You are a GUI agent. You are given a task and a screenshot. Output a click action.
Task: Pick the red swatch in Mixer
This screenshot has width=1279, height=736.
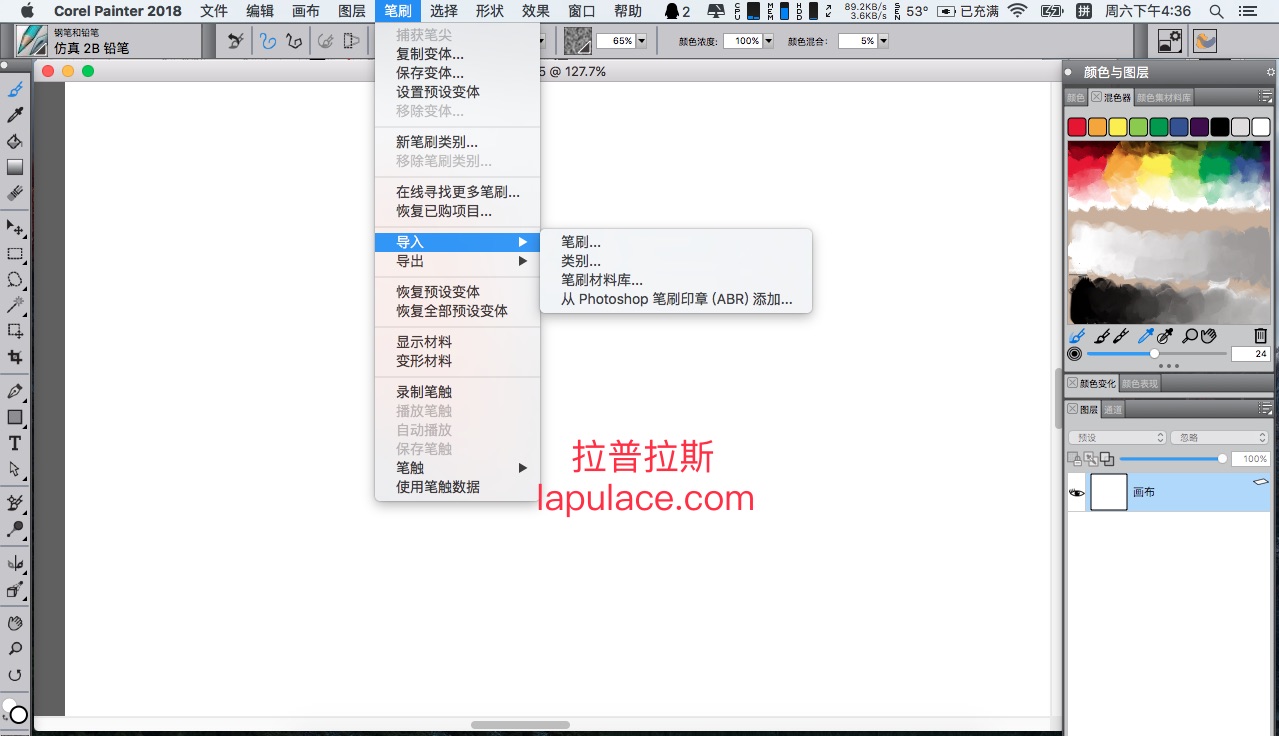coord(1077,127)
